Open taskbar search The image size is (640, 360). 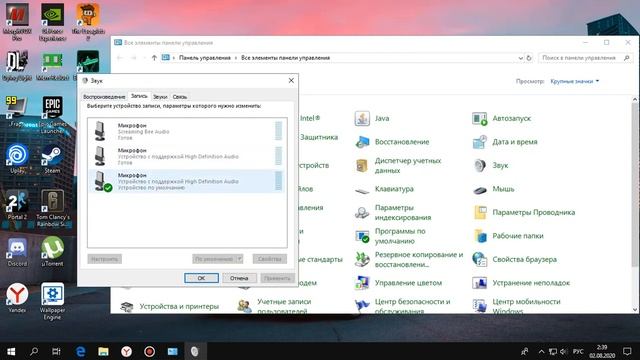[34, 351]
